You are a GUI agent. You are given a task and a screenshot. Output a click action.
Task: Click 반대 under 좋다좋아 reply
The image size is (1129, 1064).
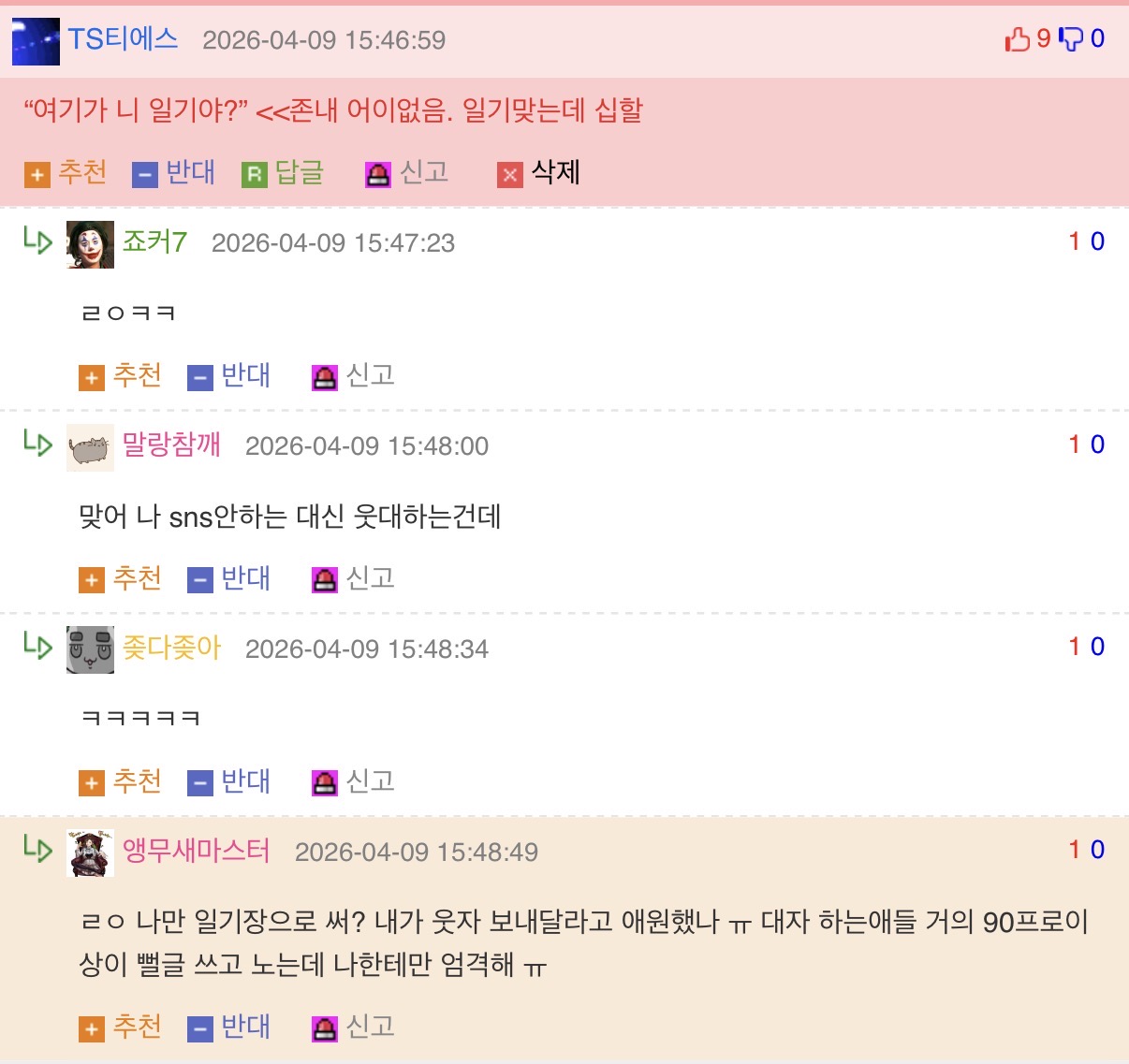(229, 781)
